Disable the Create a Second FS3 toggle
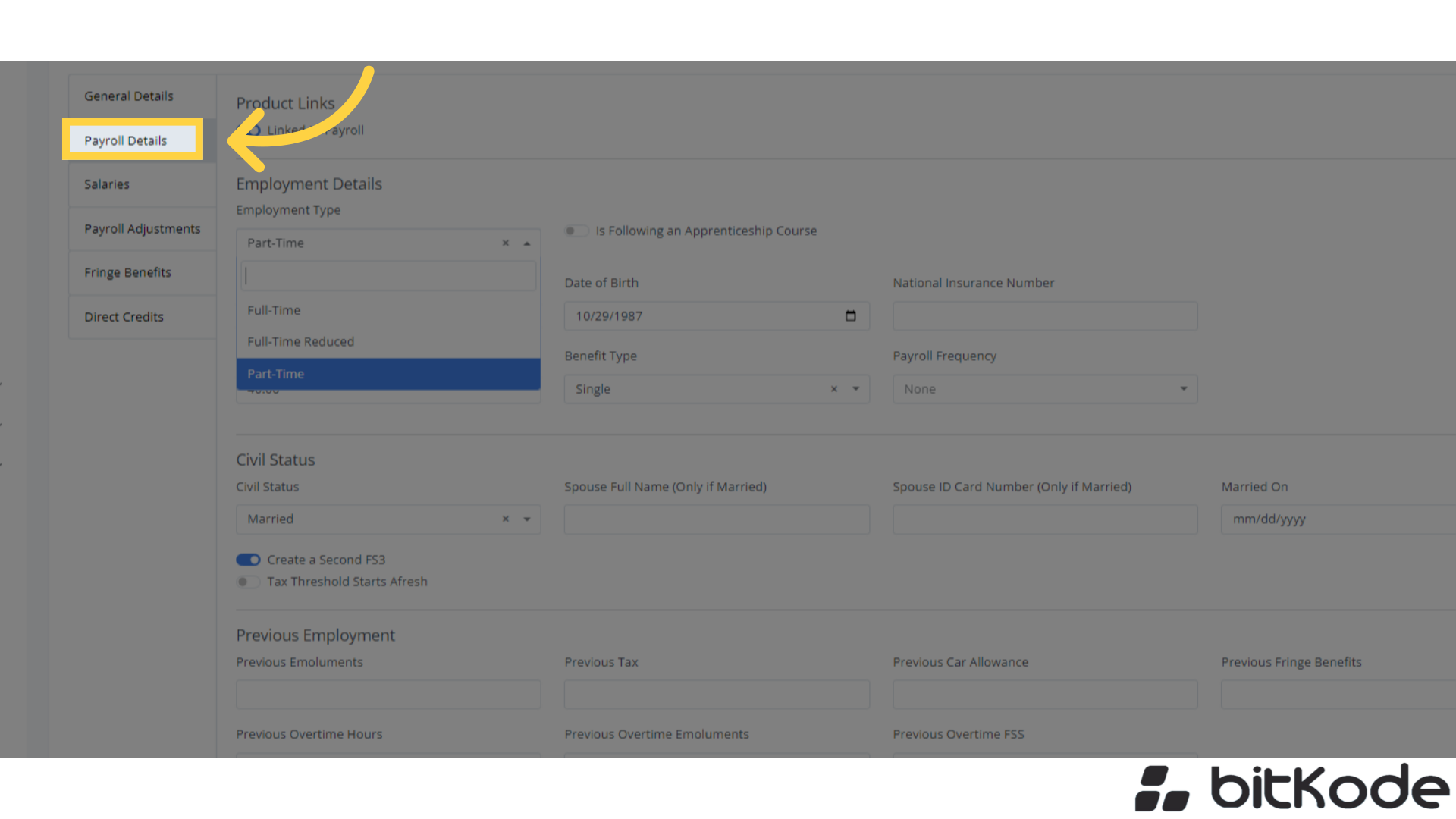Screen dimensions: 1456x819 coord(248,560)
